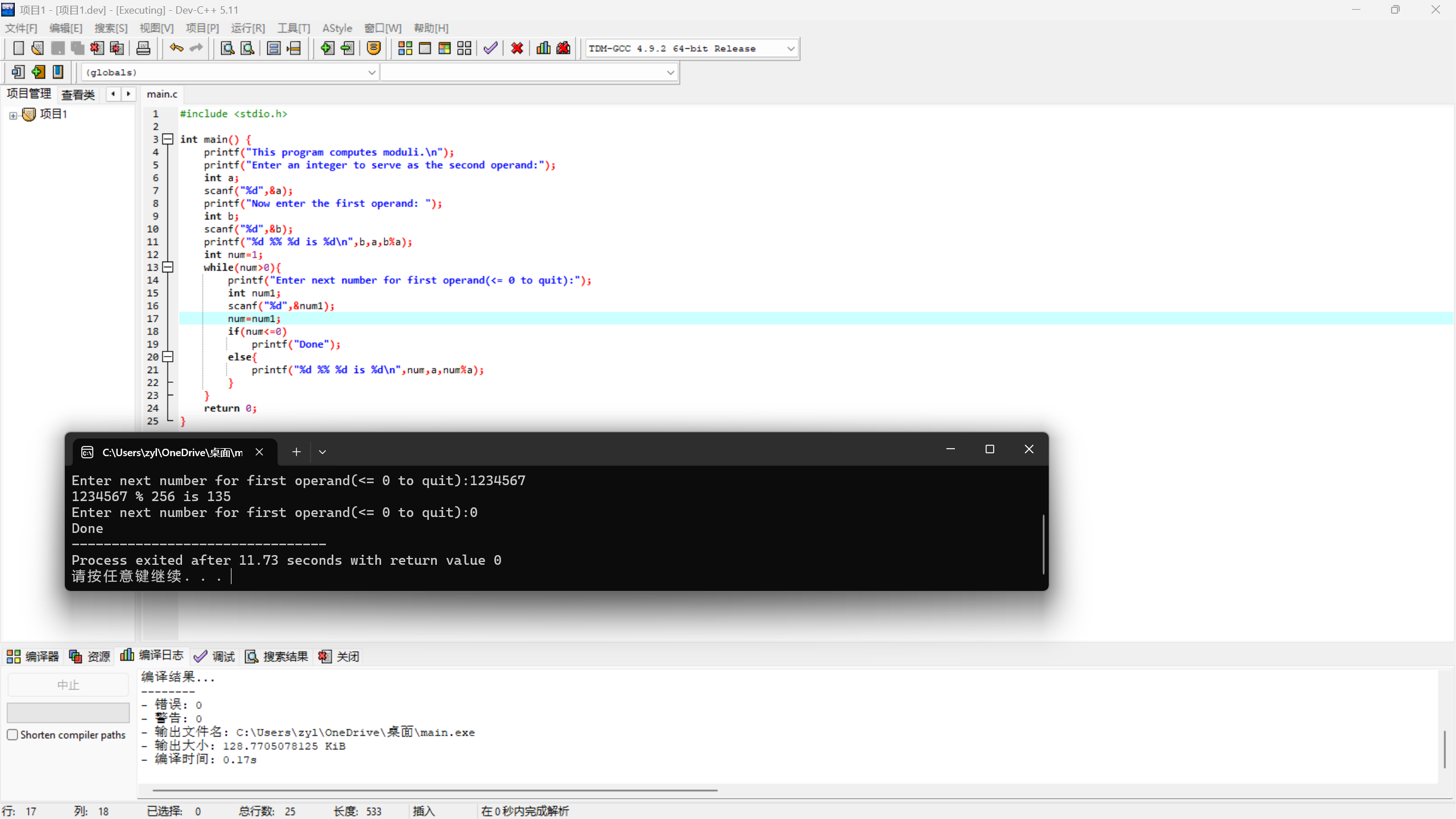Open the (globals) scope dropdown
1456x819 pixels.
point(371,72)
